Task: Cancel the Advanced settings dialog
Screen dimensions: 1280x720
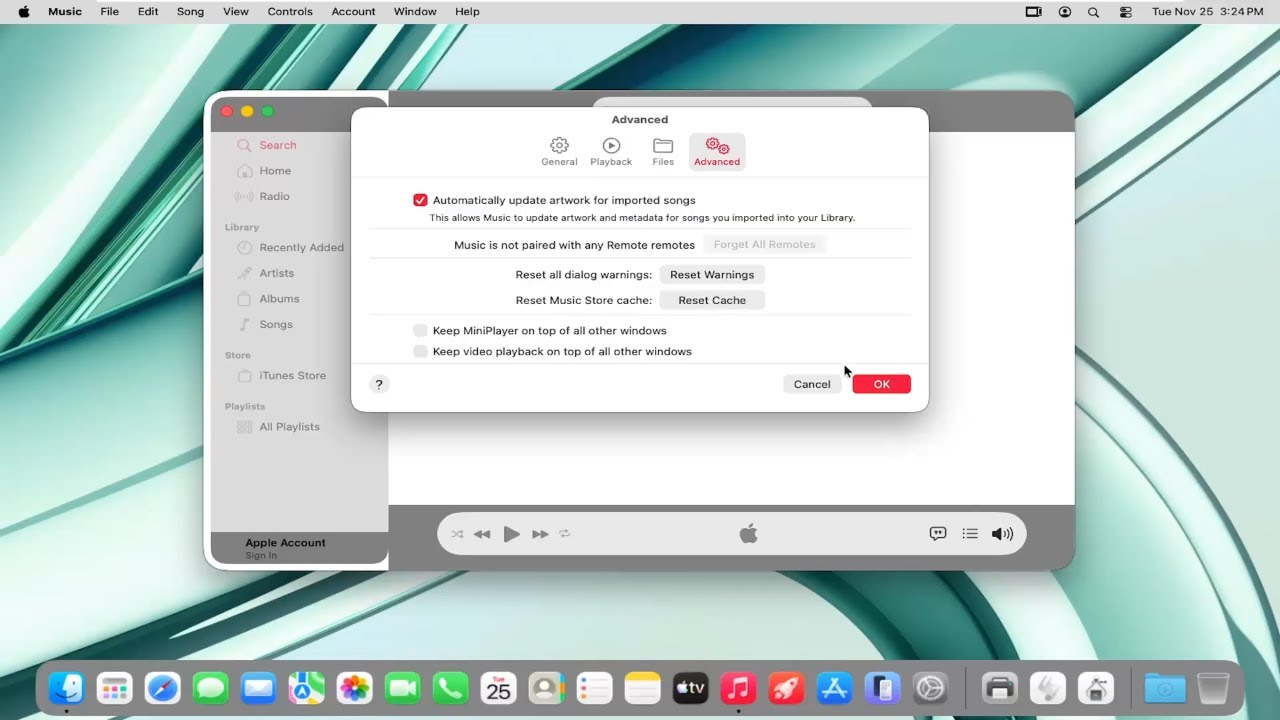Action: click(812, 384)
